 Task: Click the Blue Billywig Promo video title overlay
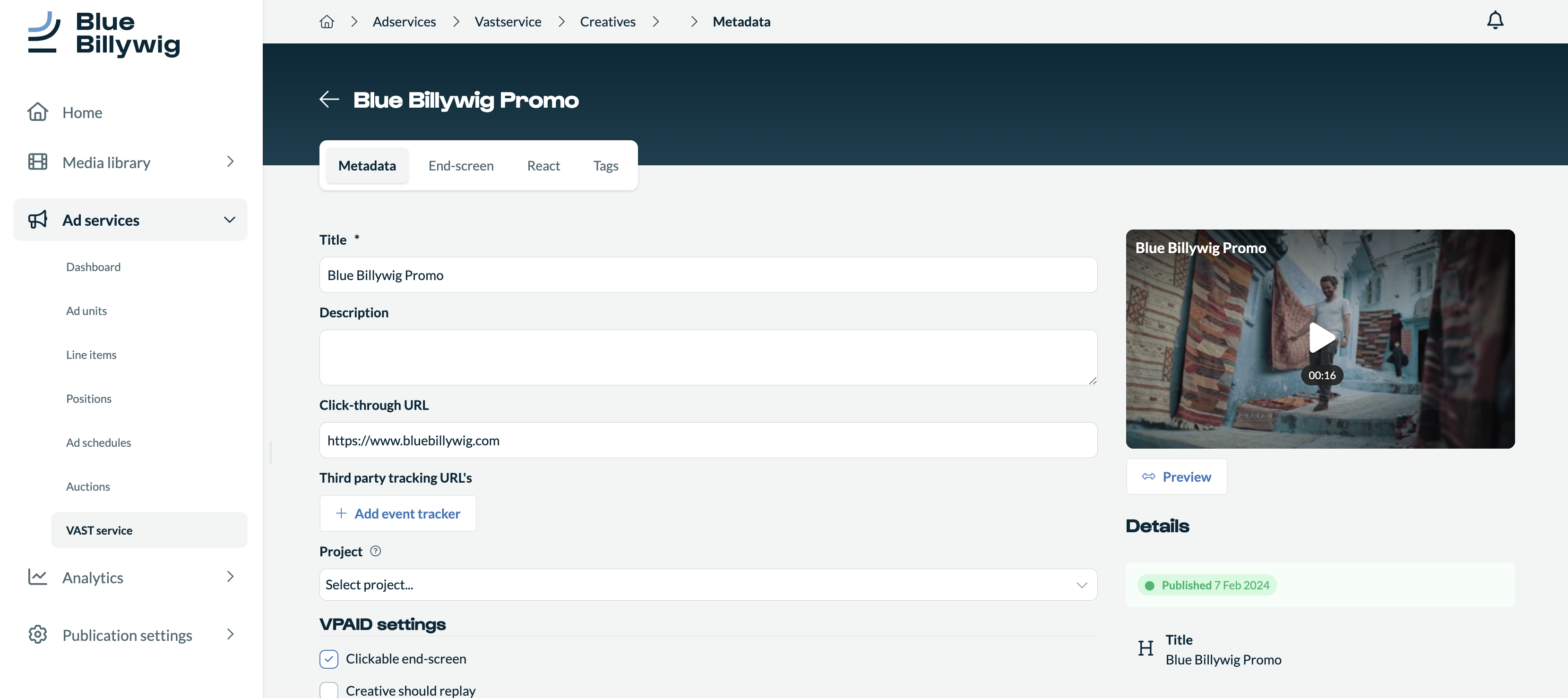point(1200,247)
